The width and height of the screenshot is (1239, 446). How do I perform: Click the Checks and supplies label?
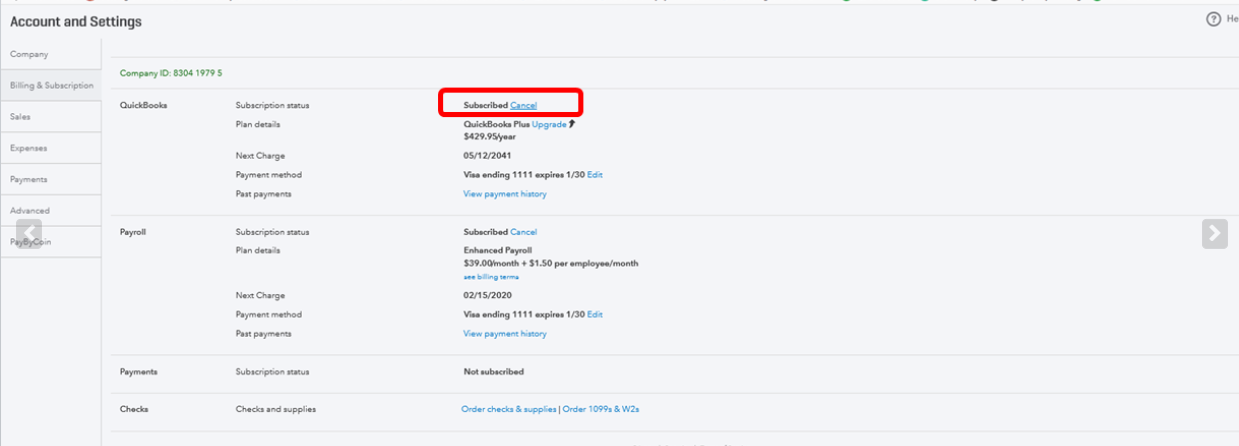coord(276,409)
